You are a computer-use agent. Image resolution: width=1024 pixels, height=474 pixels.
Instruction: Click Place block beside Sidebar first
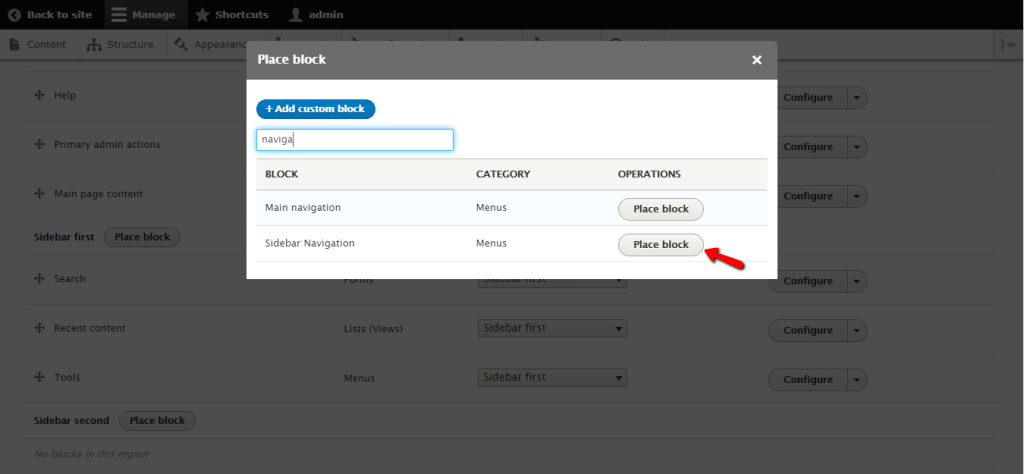(142, 237)
